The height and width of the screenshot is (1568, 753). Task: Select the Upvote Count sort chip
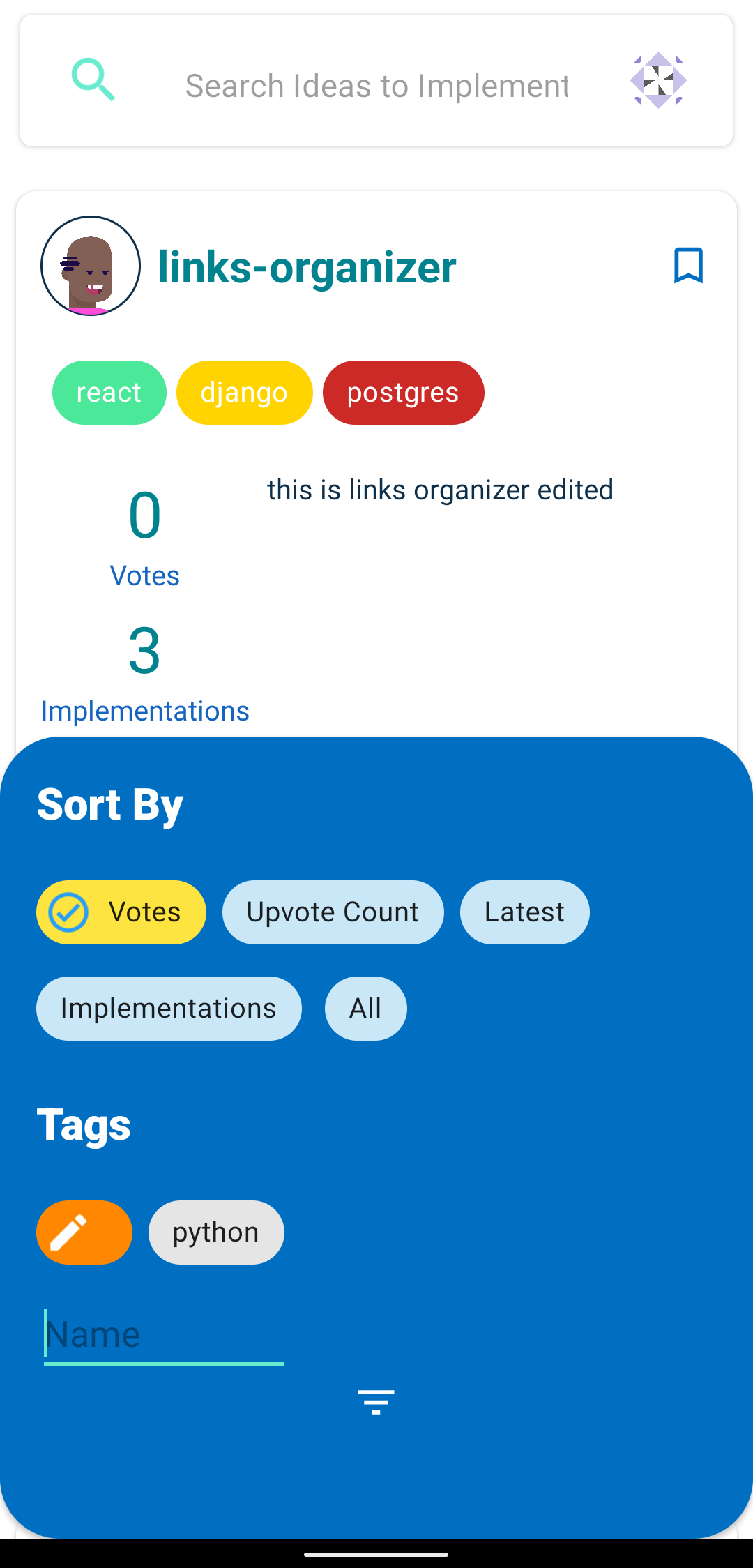pyautogui.click(x=333, y=912)
